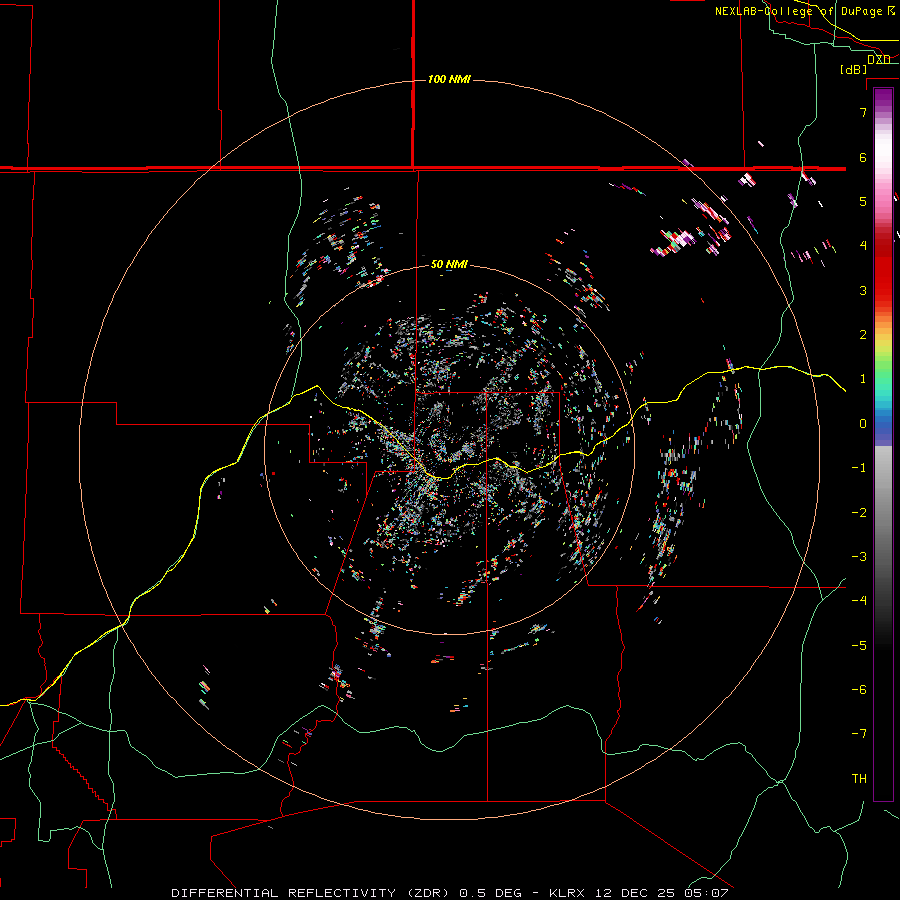Click the -2 value on the color scale

point(859,513)
